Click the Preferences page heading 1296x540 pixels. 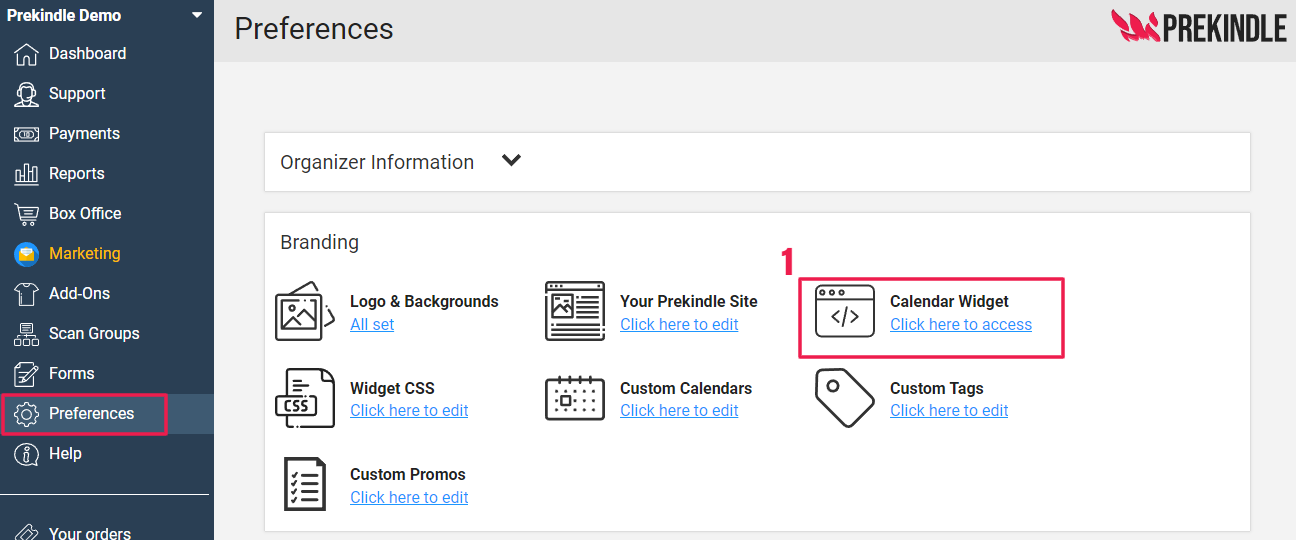pyautogui.click(x=314, y=29)
